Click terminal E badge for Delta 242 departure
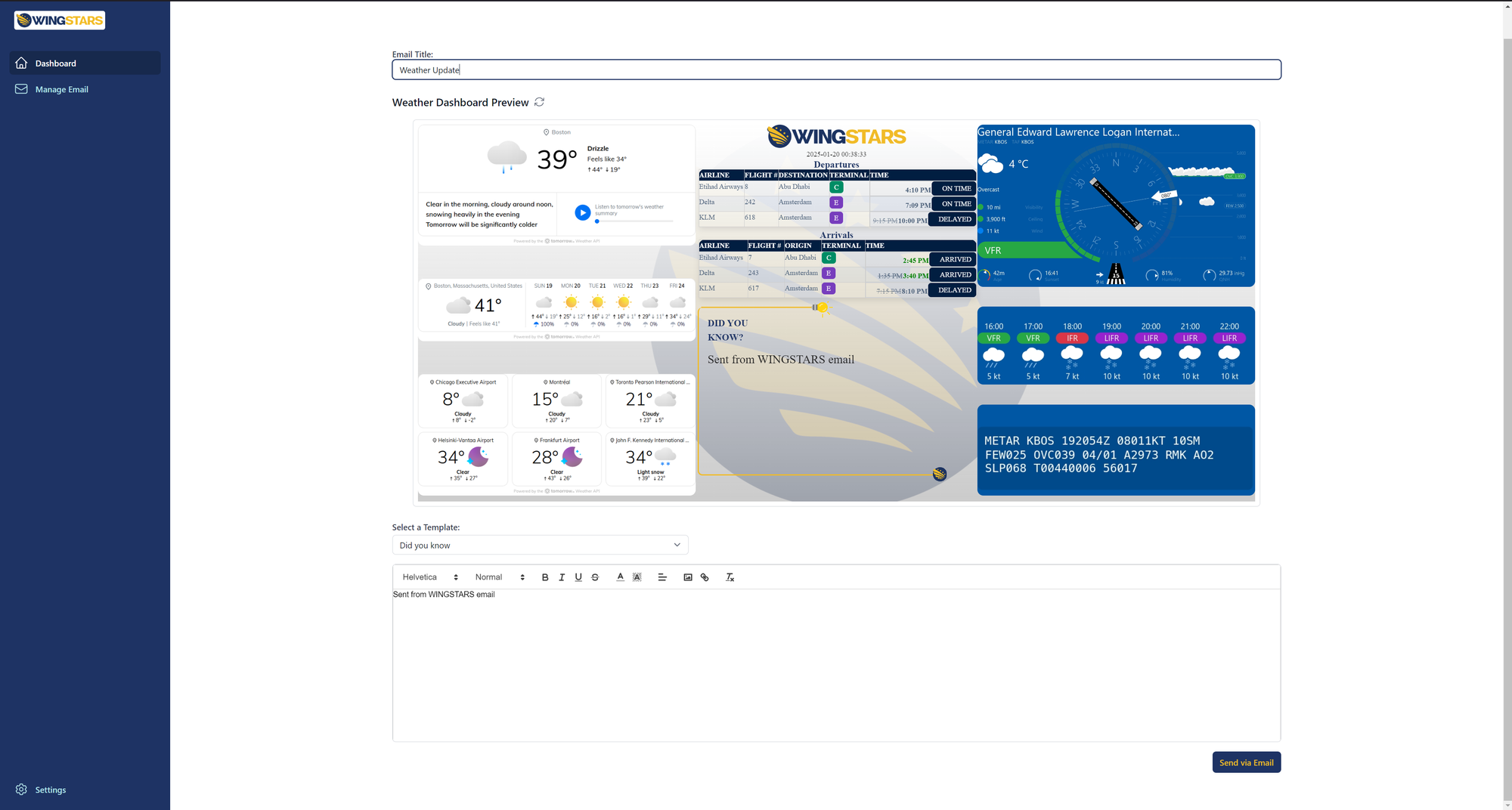The width and height of the screenshot is (1512, 810). coord(836,202)
